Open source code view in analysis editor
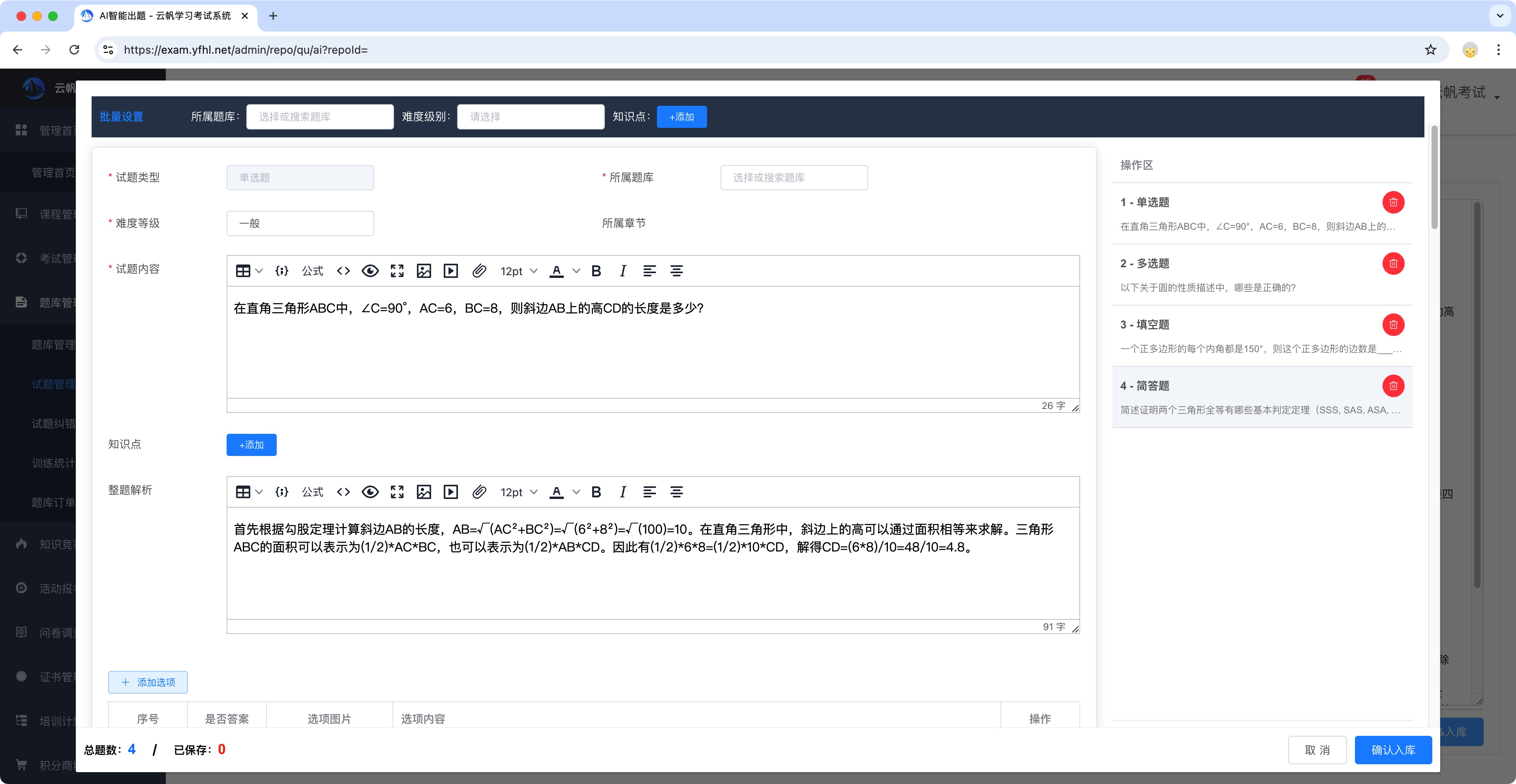Viewport: 1516px width, 784px height. pyautogui.click(x=343, y=492)
